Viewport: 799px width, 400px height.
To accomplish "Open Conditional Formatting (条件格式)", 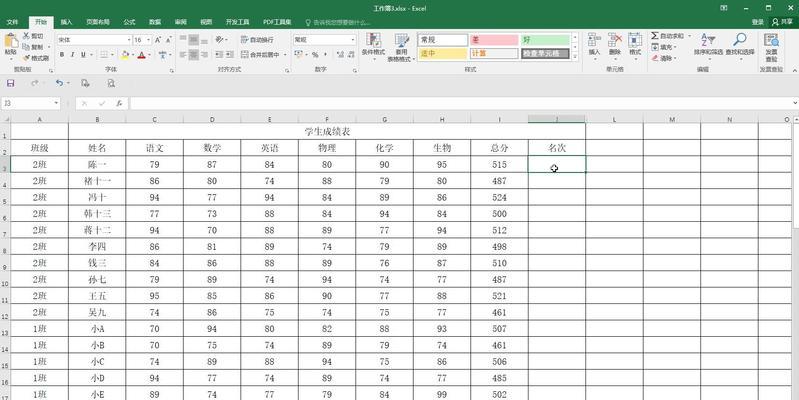I will point(373,46).
